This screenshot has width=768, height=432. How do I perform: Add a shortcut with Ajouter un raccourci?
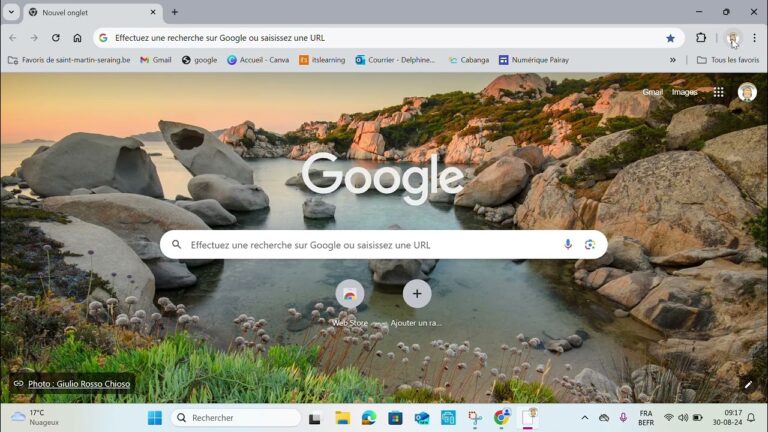(x=417, y=302)
